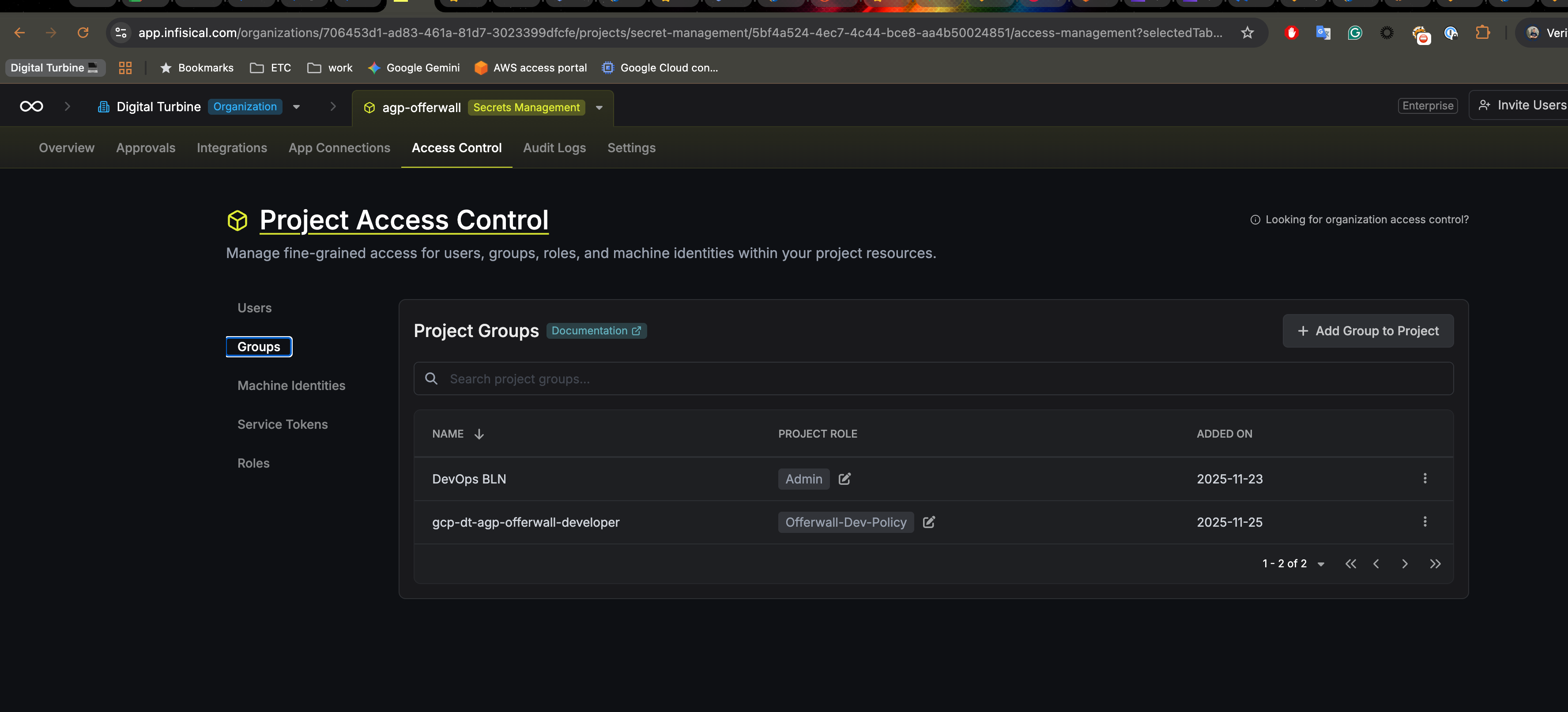
Task: Expand the Digital Turbine organization dropdown
Action: [x=297, y=107]
